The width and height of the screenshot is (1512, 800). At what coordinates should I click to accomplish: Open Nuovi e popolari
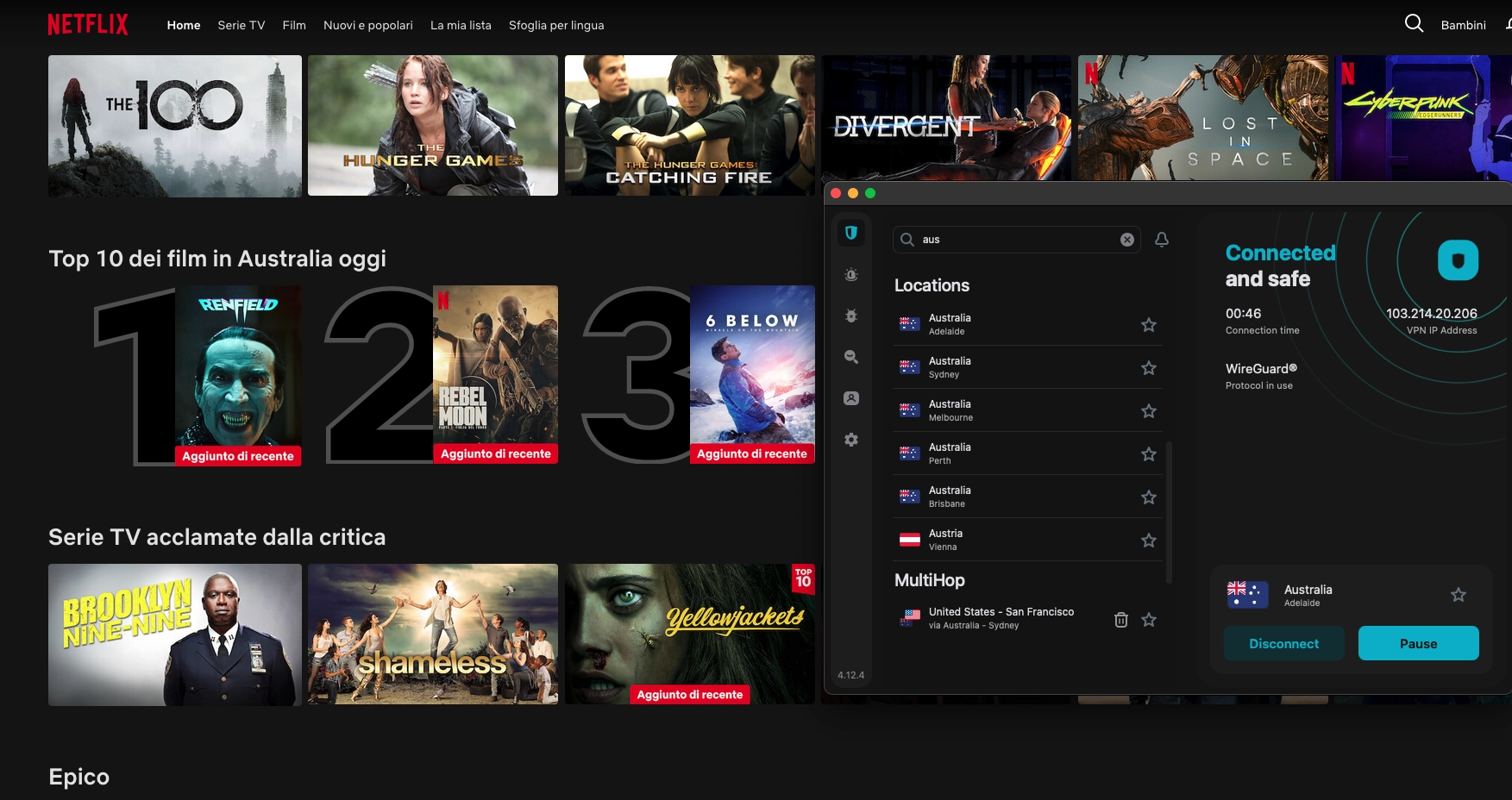[368, 25]
